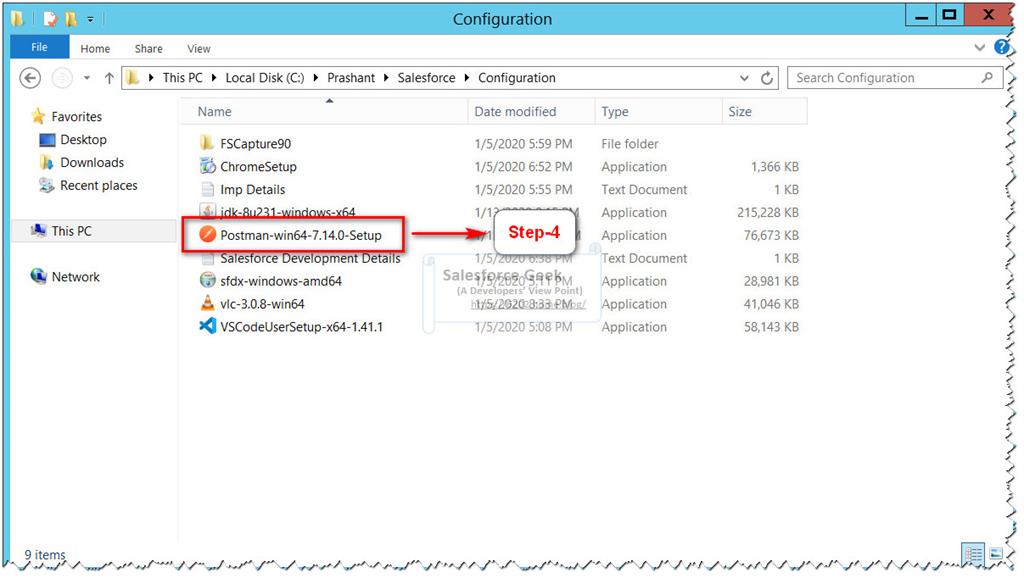Expand the ribbon with the chevron arrow
1024x578 pixels.
980,47
